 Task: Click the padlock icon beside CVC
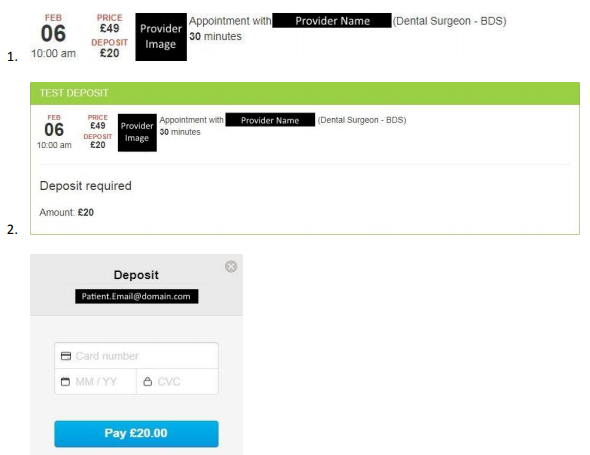pyautogui.click(x=148, y=382)
